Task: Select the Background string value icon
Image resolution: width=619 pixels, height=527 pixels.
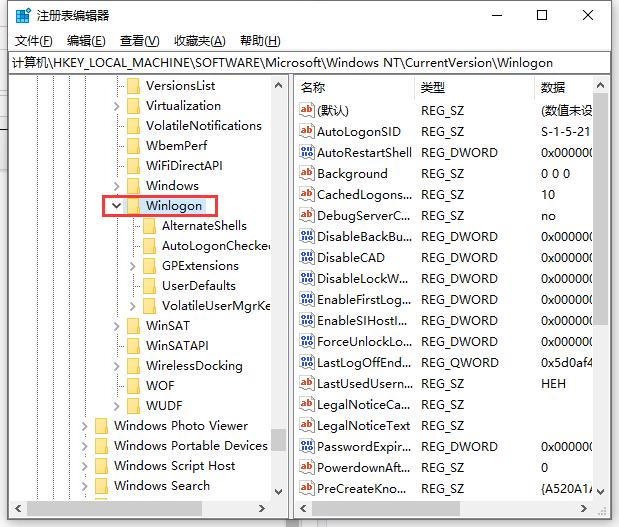Action: [x=307, y=173]
